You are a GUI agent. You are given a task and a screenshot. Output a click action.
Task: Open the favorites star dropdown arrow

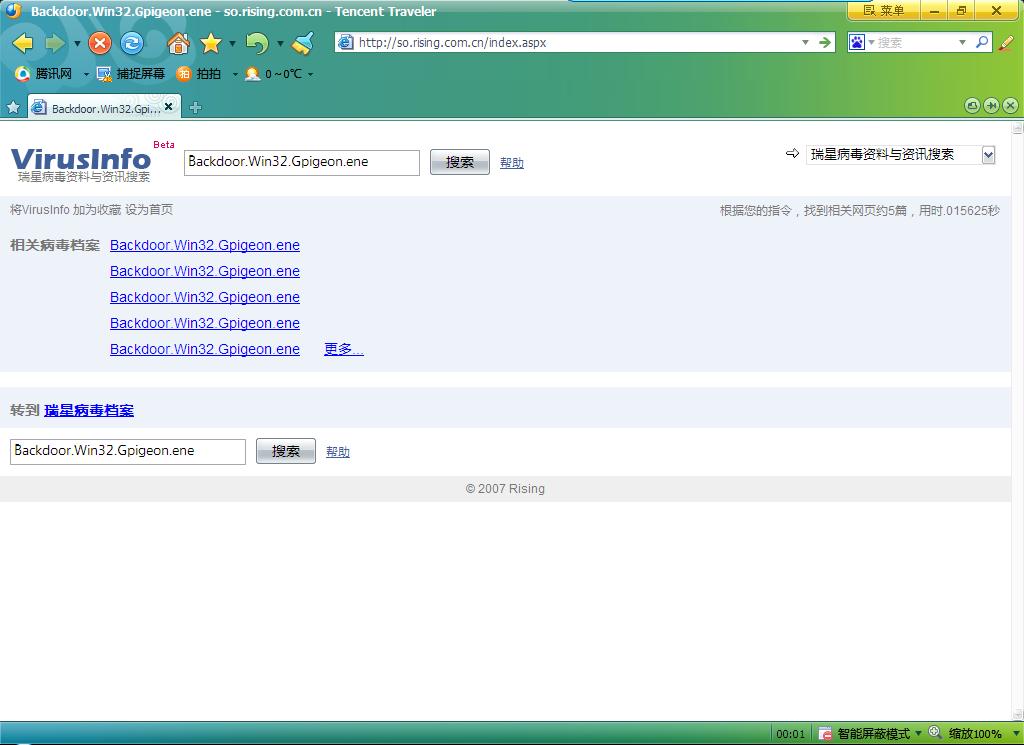click(232, 44)
